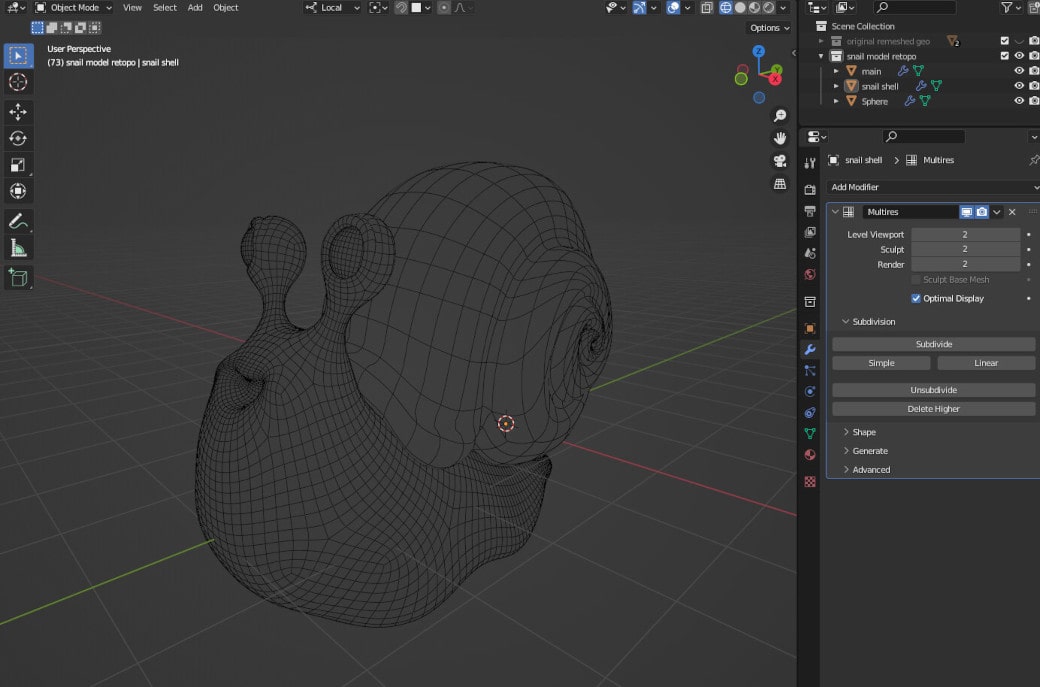Choose the Measure tool
This screenshot has height=687, width=1040.
tap(18, 248)
